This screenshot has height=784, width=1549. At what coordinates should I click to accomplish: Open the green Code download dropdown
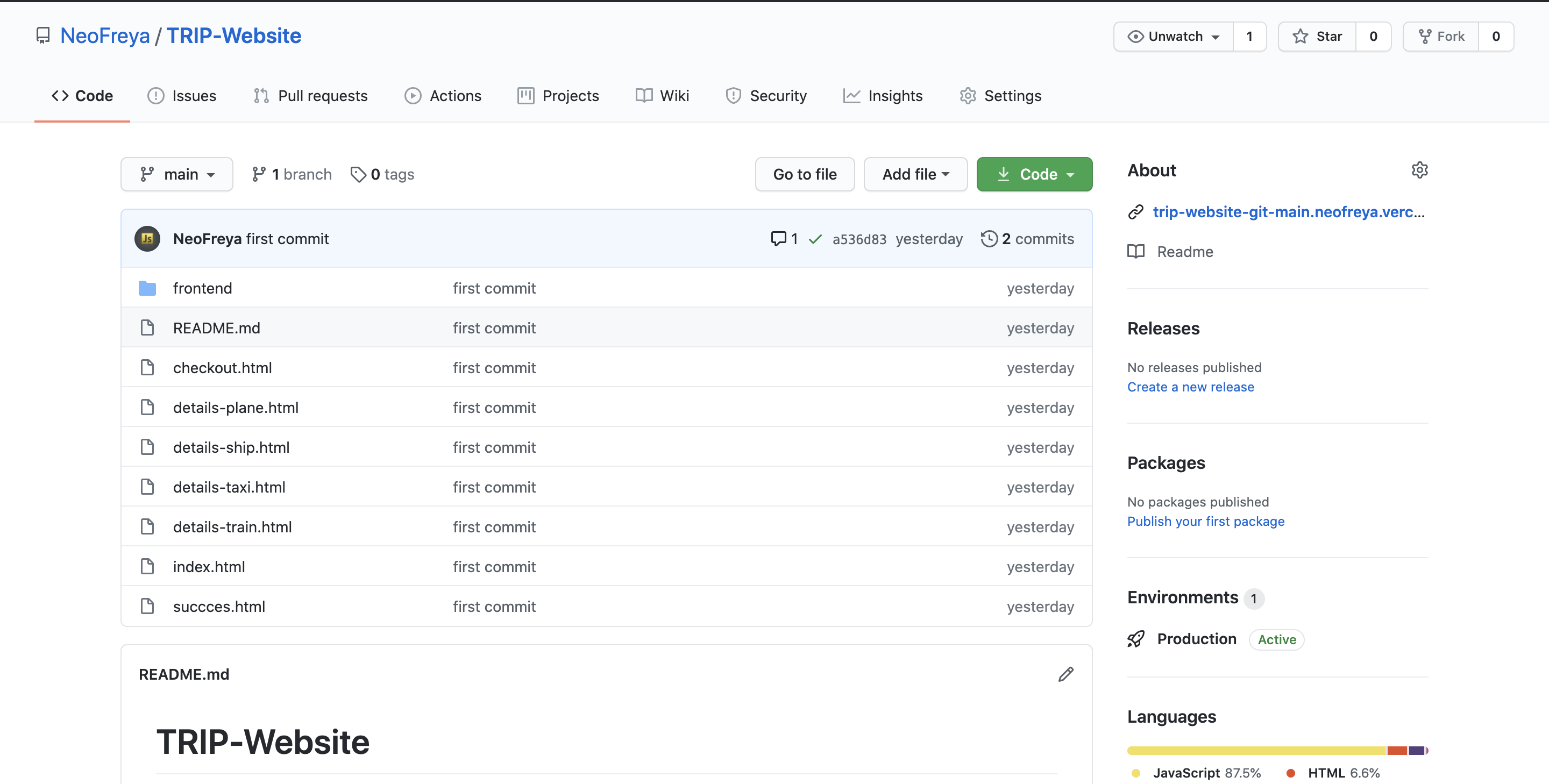(x=1034, y=174)
